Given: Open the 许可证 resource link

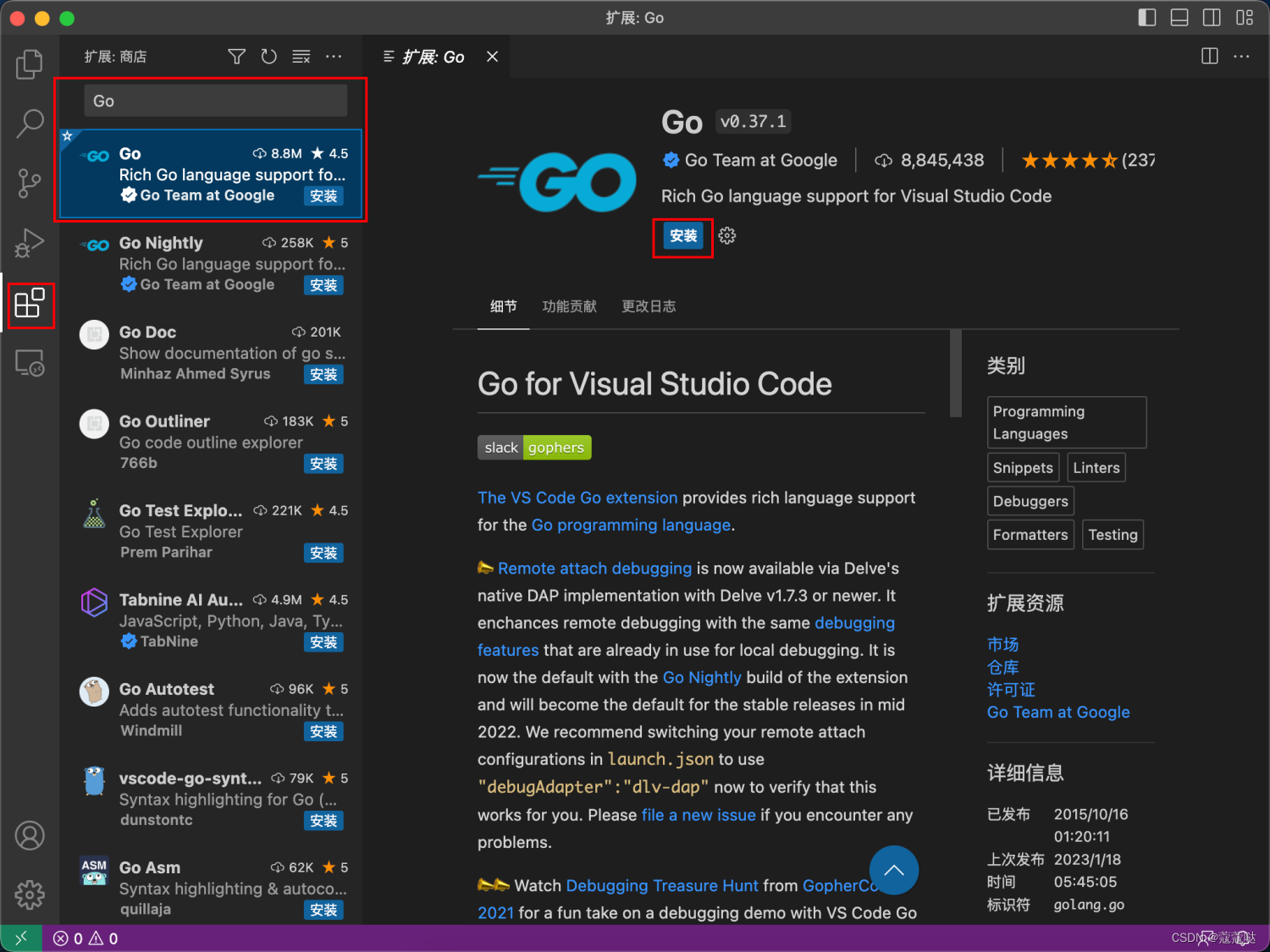Looking at the screenshot, I should (x=1011, y=690).
